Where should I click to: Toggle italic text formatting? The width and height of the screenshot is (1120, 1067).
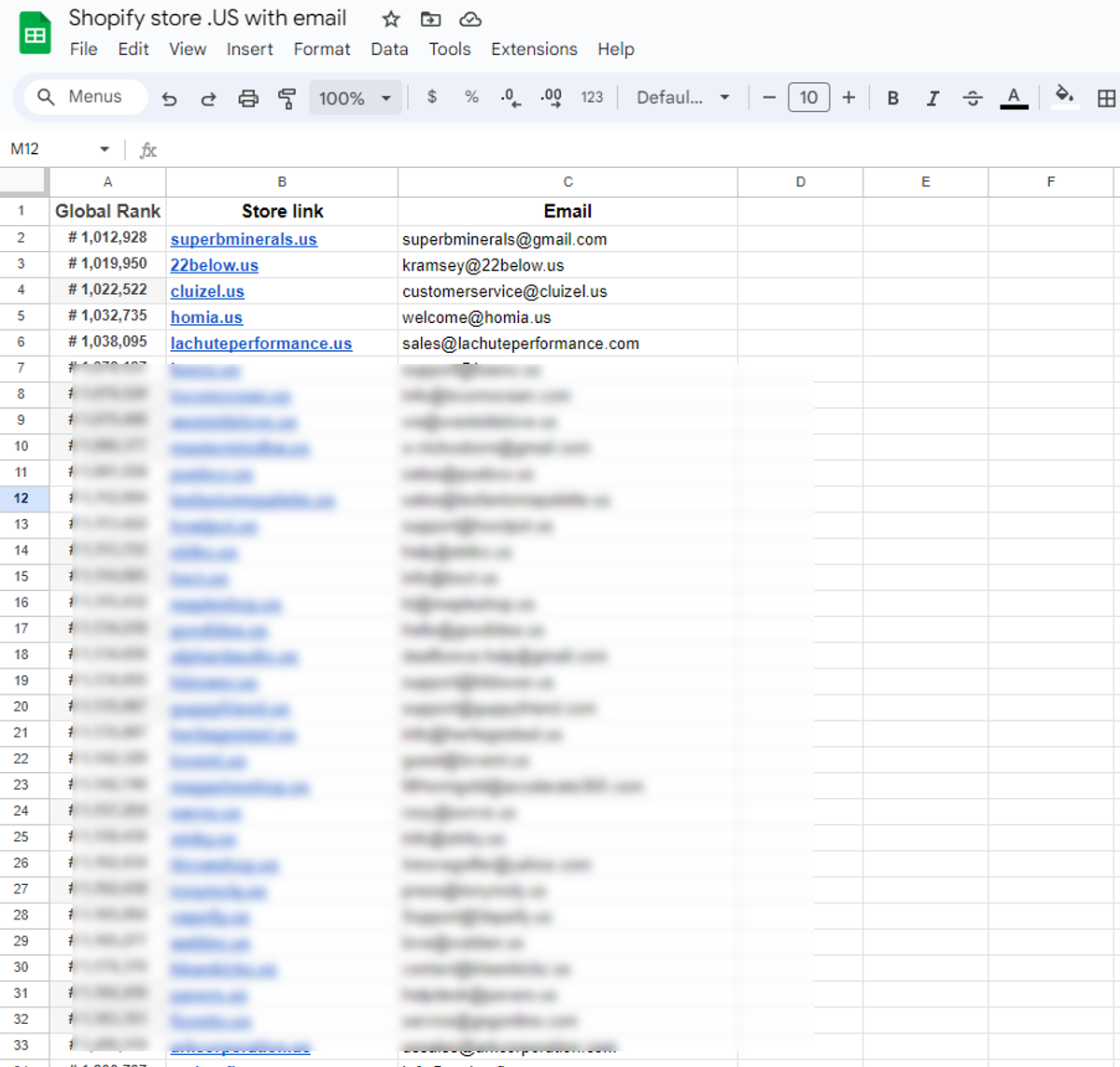(932, 98)
